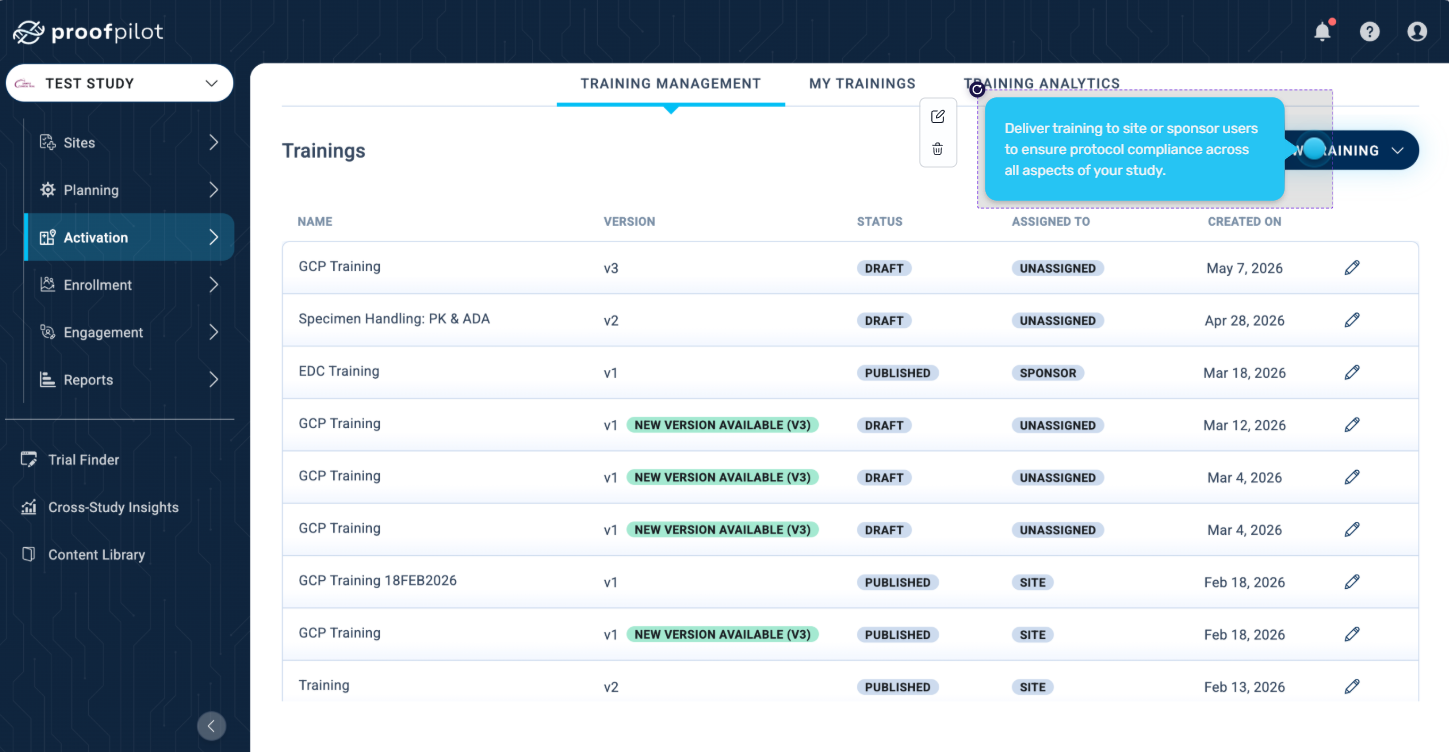Click SITE badge in Training v2 row
The width and height of the screenshot is (1449, 752).
coord(1033,687)
